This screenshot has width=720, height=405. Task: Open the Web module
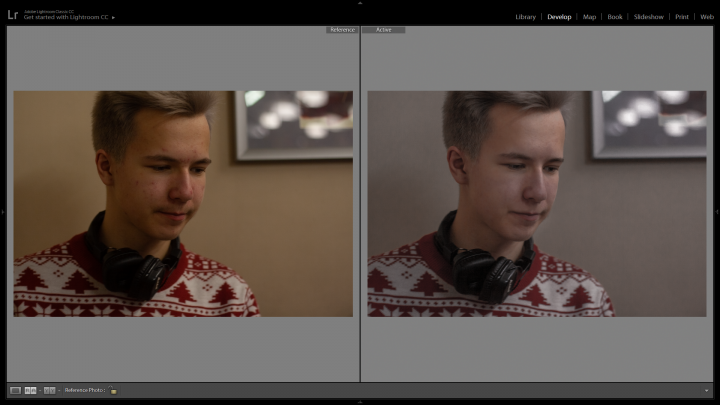(x=707, y=17)
